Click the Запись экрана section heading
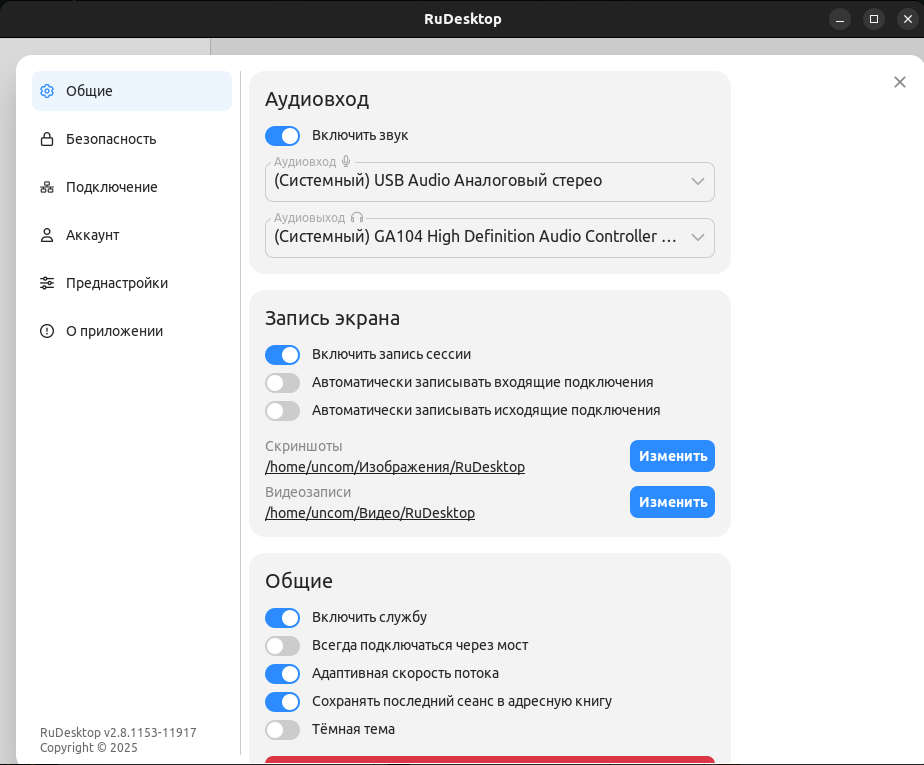Screen dimensions: 924x765 pos(332,318)
